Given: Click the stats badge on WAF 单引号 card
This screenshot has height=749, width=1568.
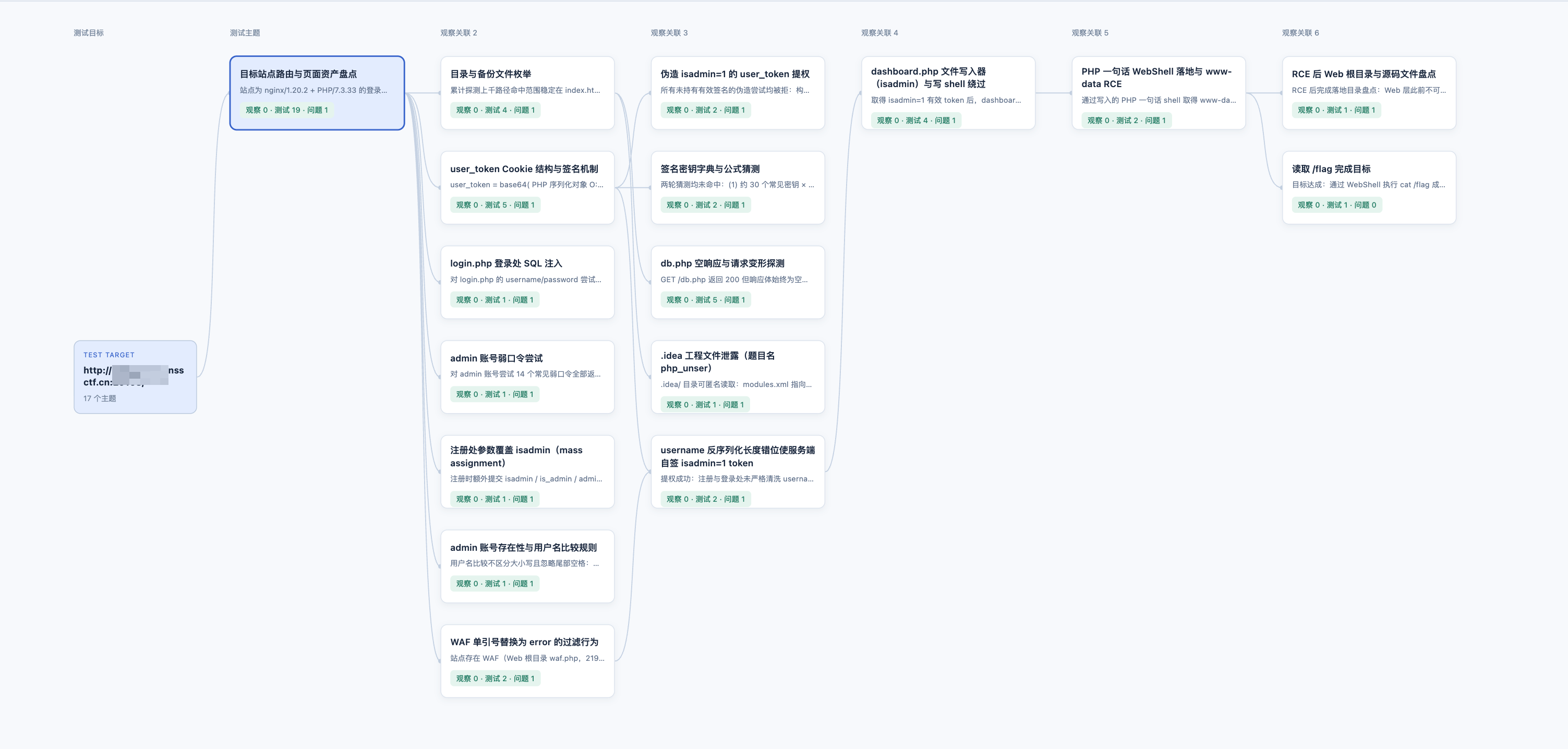Looking at the screenshot, I should [x=496, y=679].
